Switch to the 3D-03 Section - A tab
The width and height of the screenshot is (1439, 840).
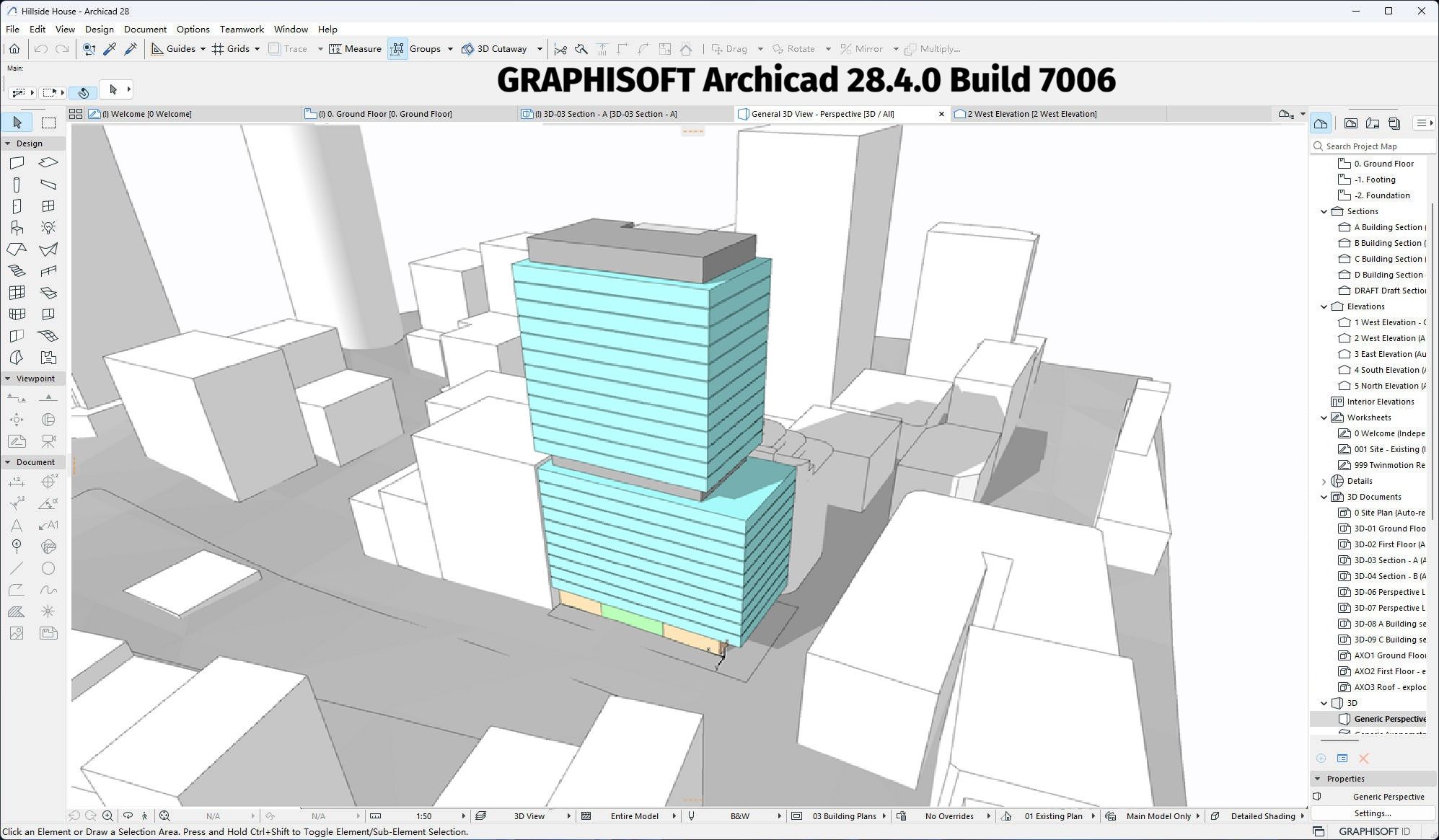625,114
